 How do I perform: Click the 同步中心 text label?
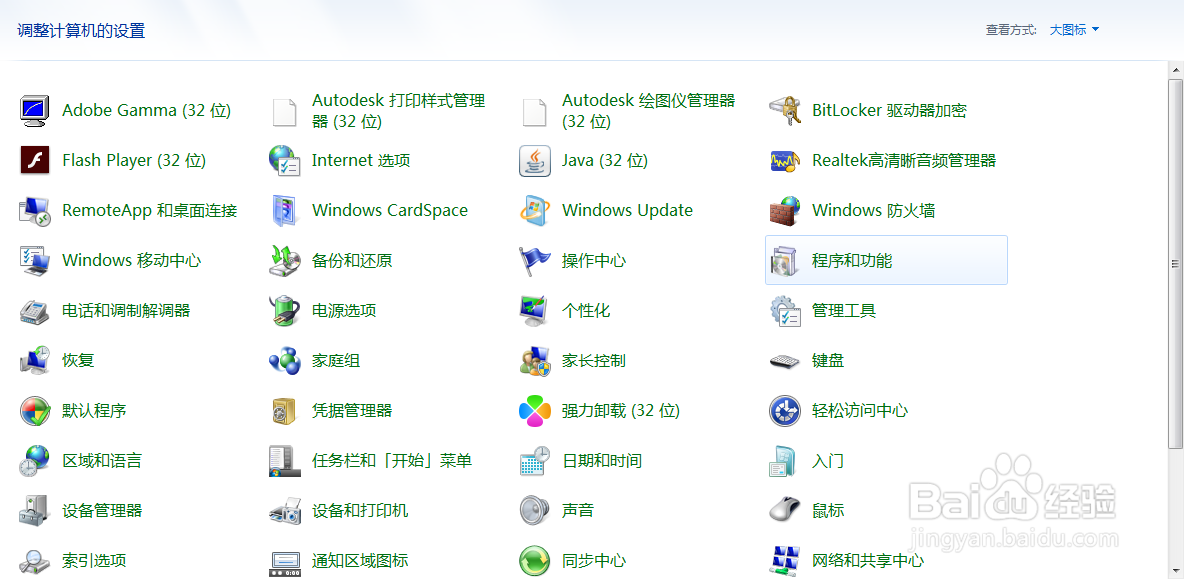click(x=594, y=561)
